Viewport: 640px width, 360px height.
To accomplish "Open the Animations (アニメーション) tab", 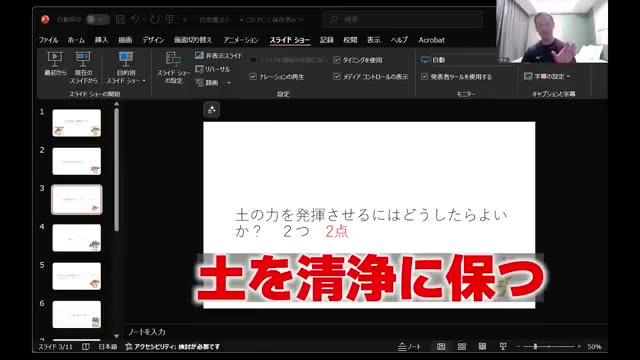I will click(x=241, y=40).
